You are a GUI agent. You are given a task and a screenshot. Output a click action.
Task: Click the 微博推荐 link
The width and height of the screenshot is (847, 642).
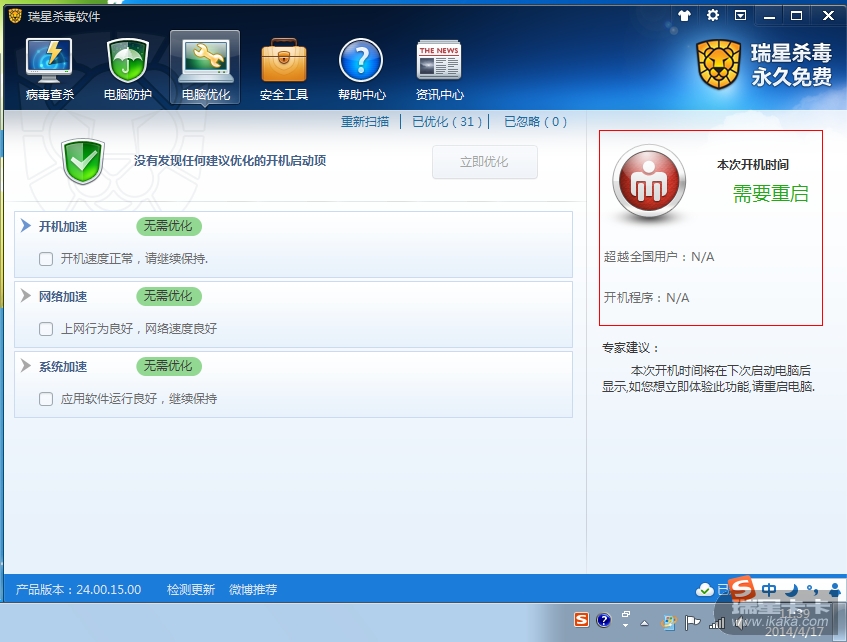tap(253, 590)
